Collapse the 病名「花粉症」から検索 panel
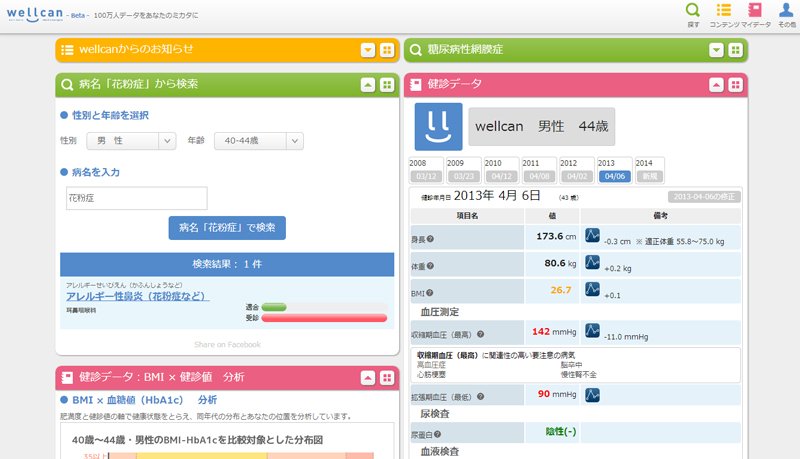 [368, 85]
